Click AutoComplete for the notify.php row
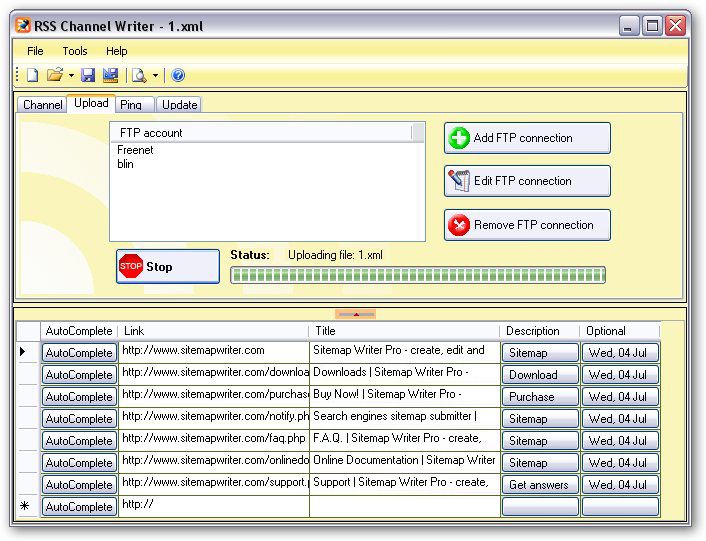 [79, 419]
